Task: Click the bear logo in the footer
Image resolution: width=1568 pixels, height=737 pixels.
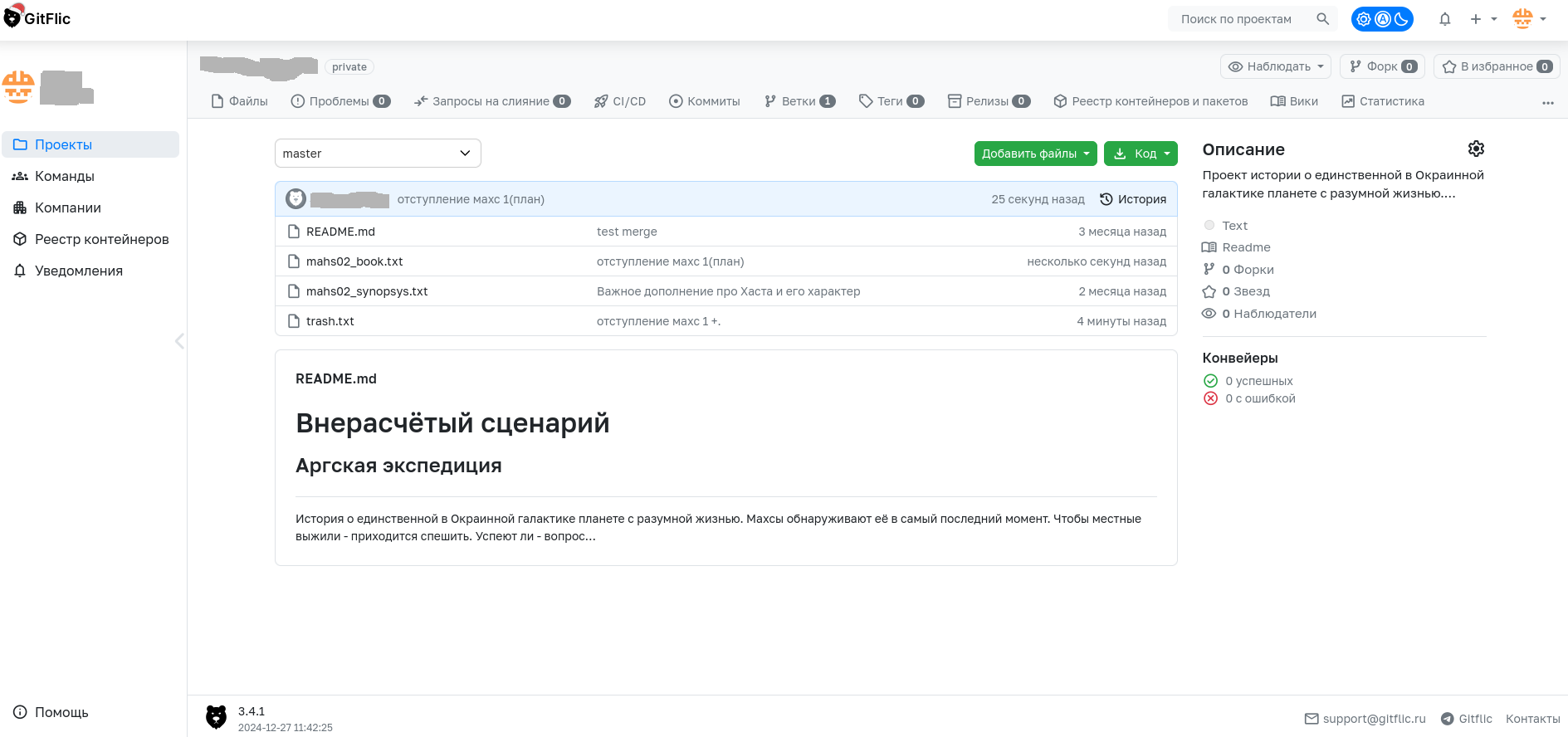Action: 216,717
